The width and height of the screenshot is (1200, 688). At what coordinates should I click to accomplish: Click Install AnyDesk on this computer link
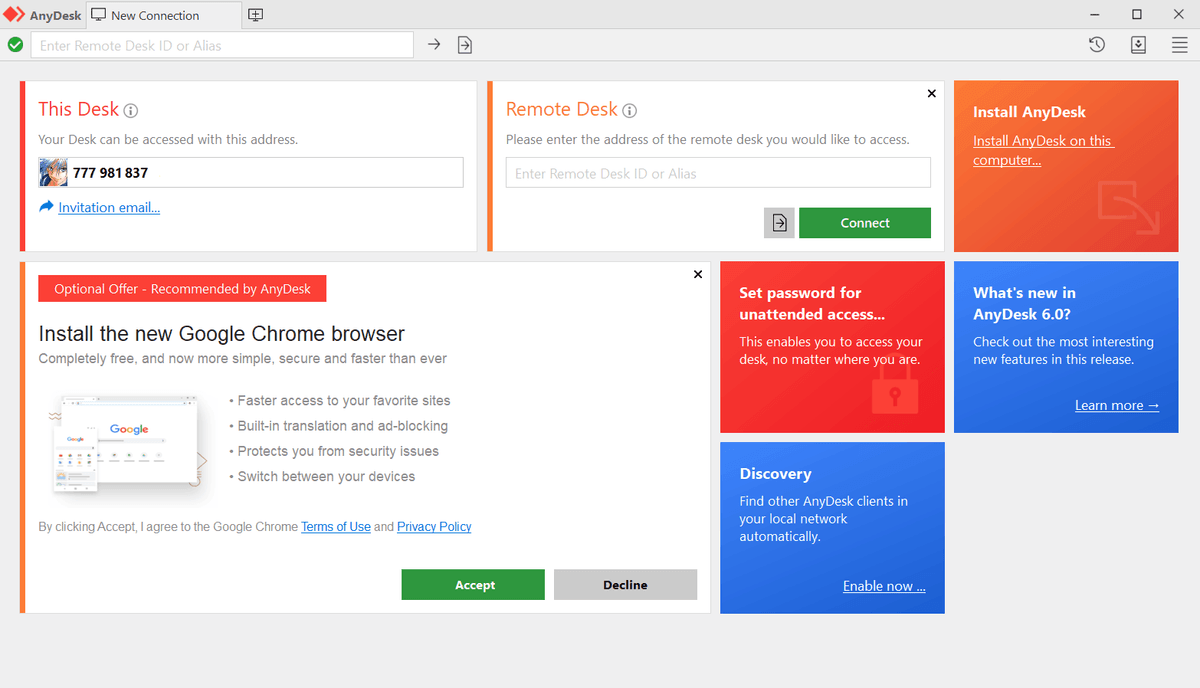[x=1043, y=150]
